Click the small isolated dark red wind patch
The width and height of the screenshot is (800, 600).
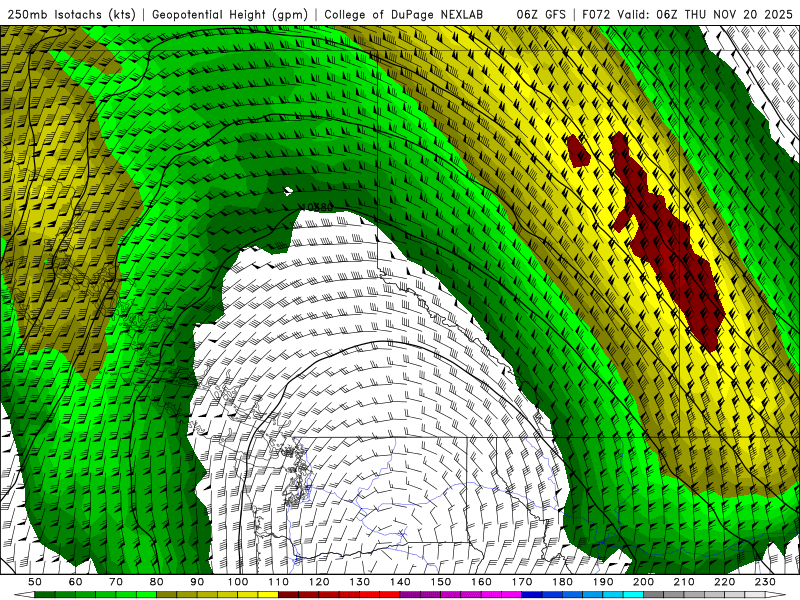(x=578, y=151)
